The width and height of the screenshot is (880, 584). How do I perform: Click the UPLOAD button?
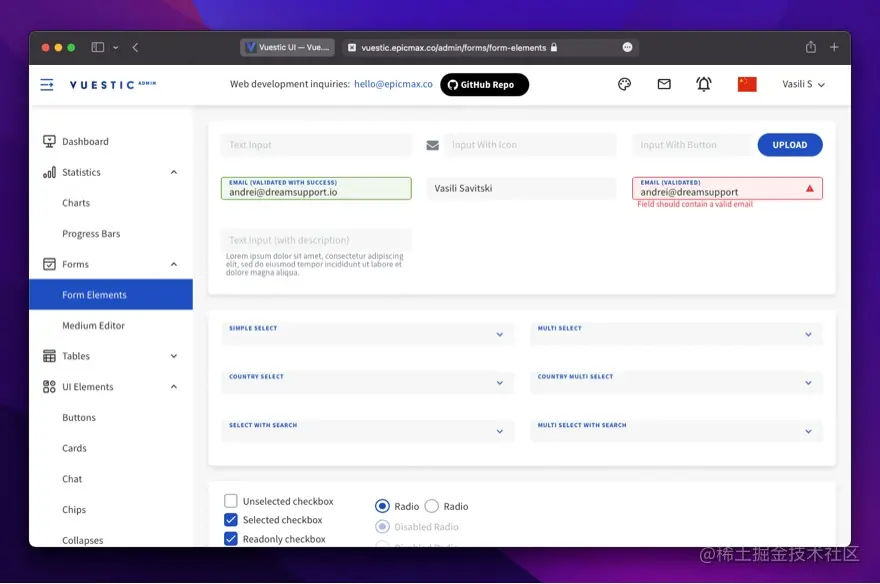pos(789,144)
